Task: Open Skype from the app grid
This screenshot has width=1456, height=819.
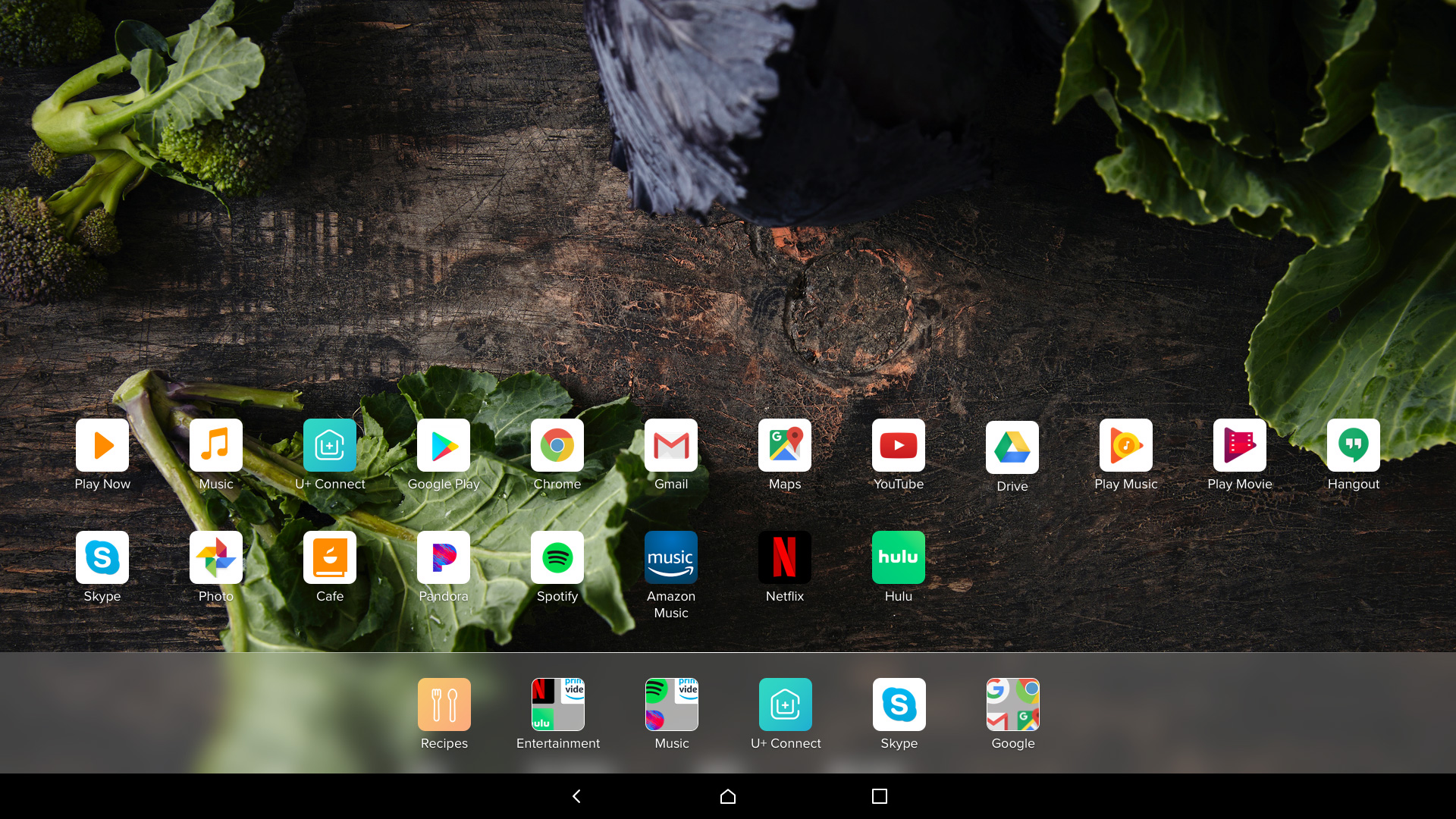Action: [x=102, y=557]
